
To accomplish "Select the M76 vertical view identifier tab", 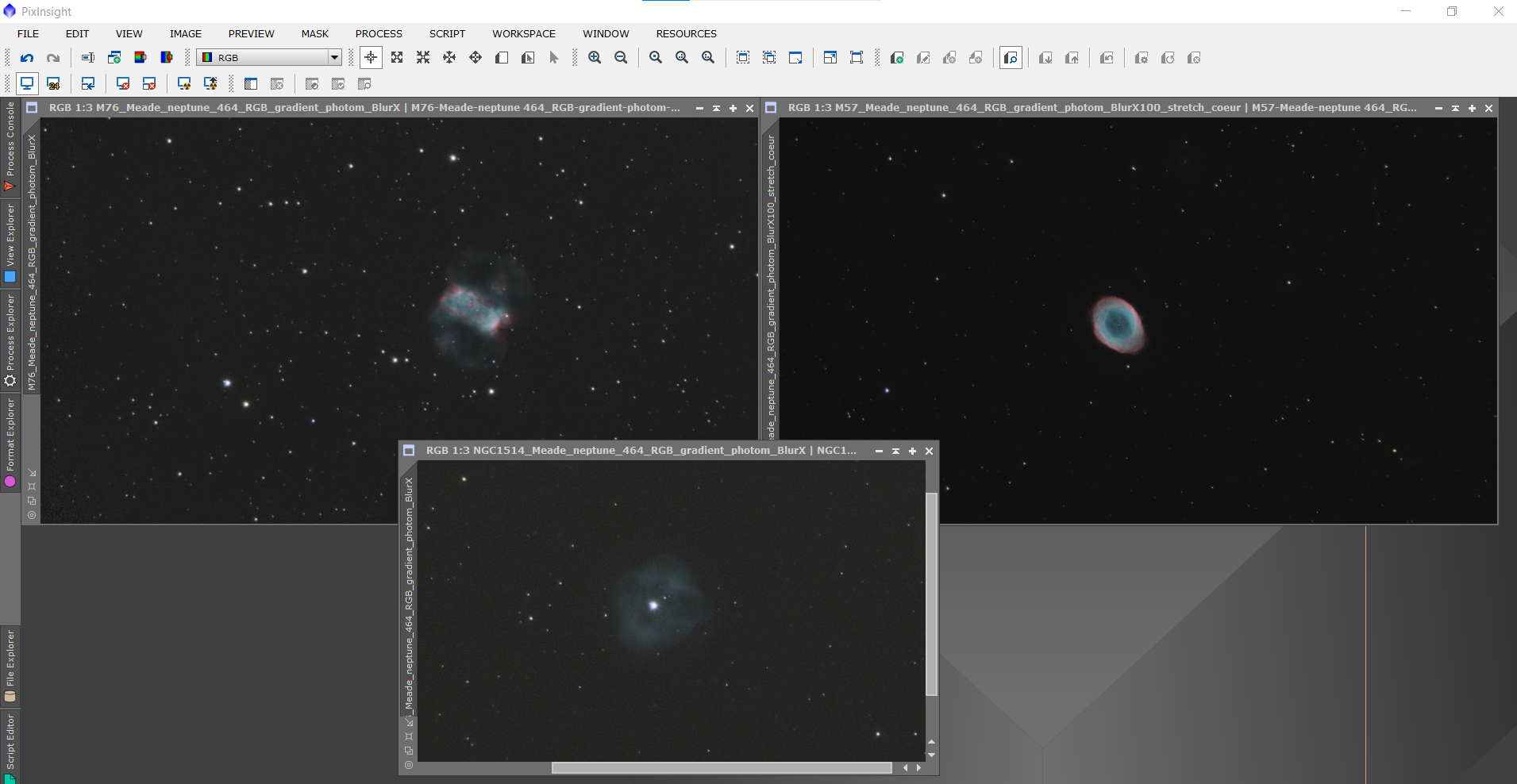I will (x=32, y=262).
